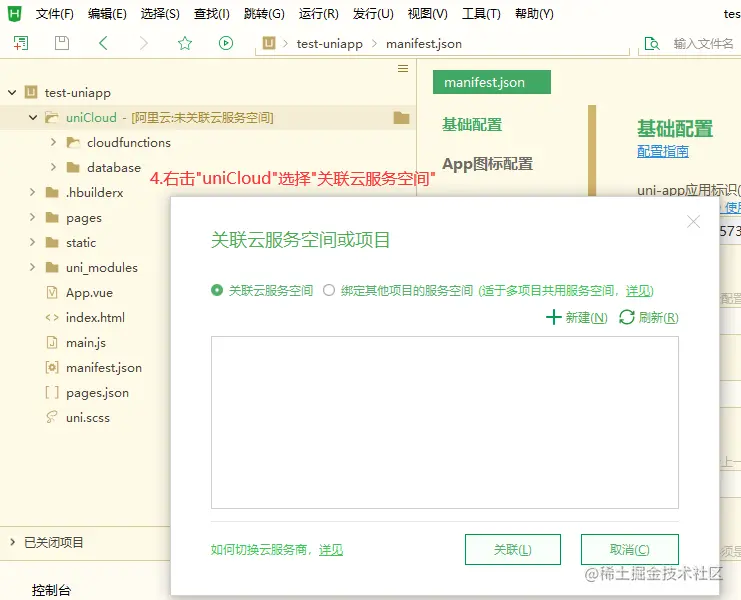Click the file search magnifier icon

click(x=652, y=44)
